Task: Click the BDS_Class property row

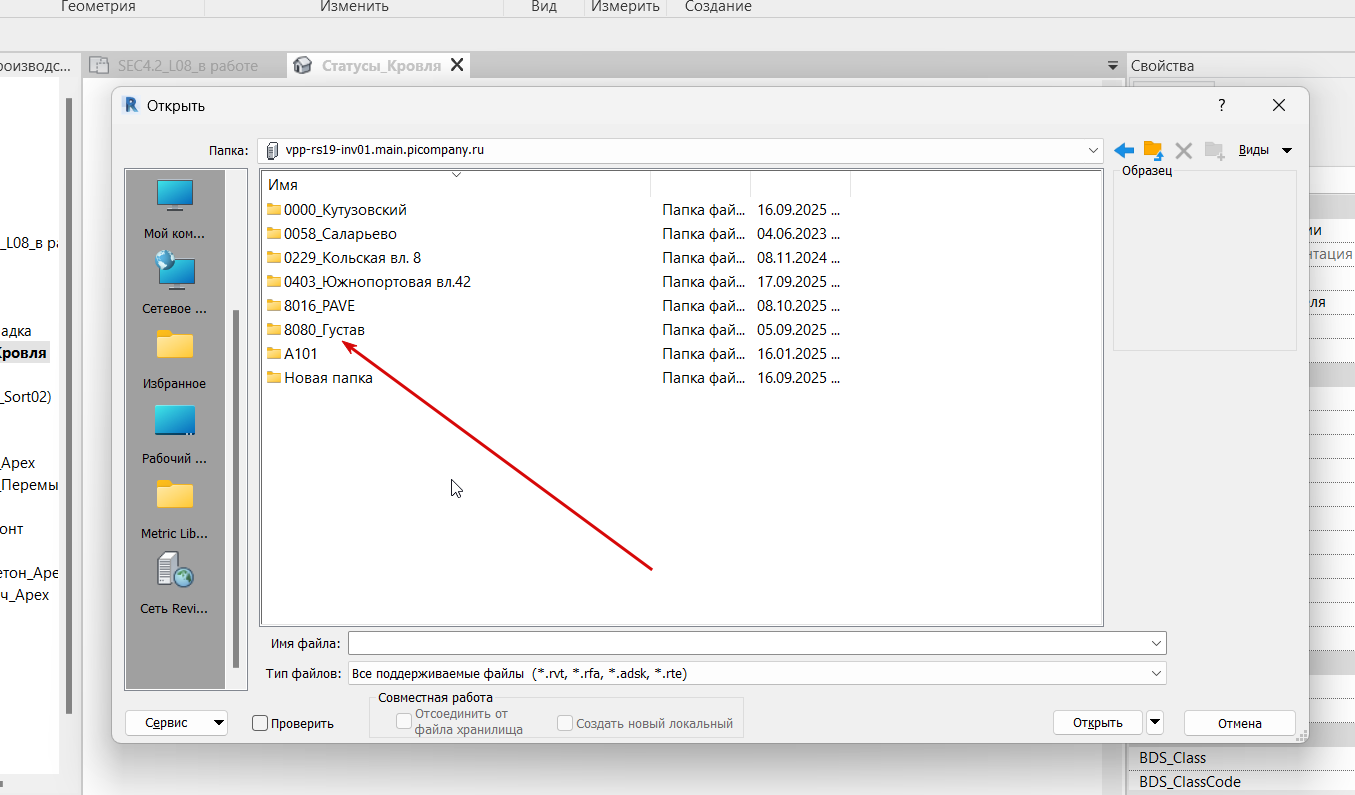Action: tap(1241, 758)
